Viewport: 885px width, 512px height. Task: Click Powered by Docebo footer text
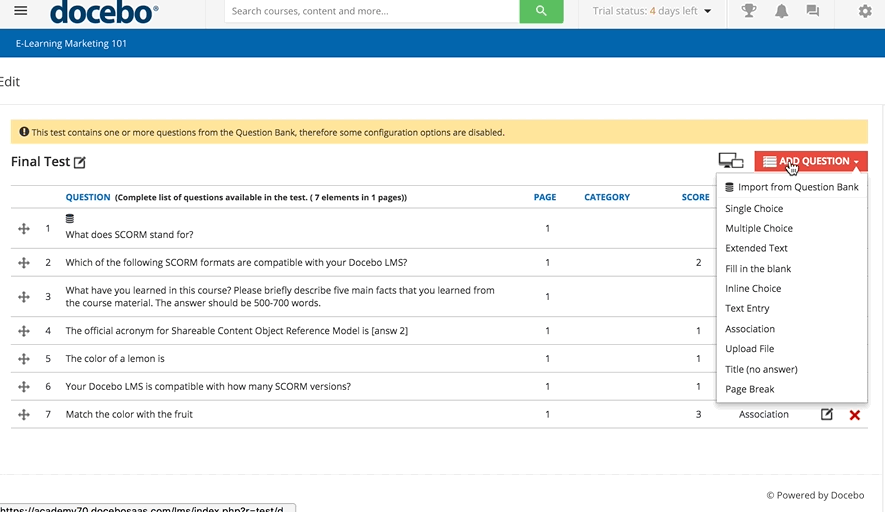[815, 495]
